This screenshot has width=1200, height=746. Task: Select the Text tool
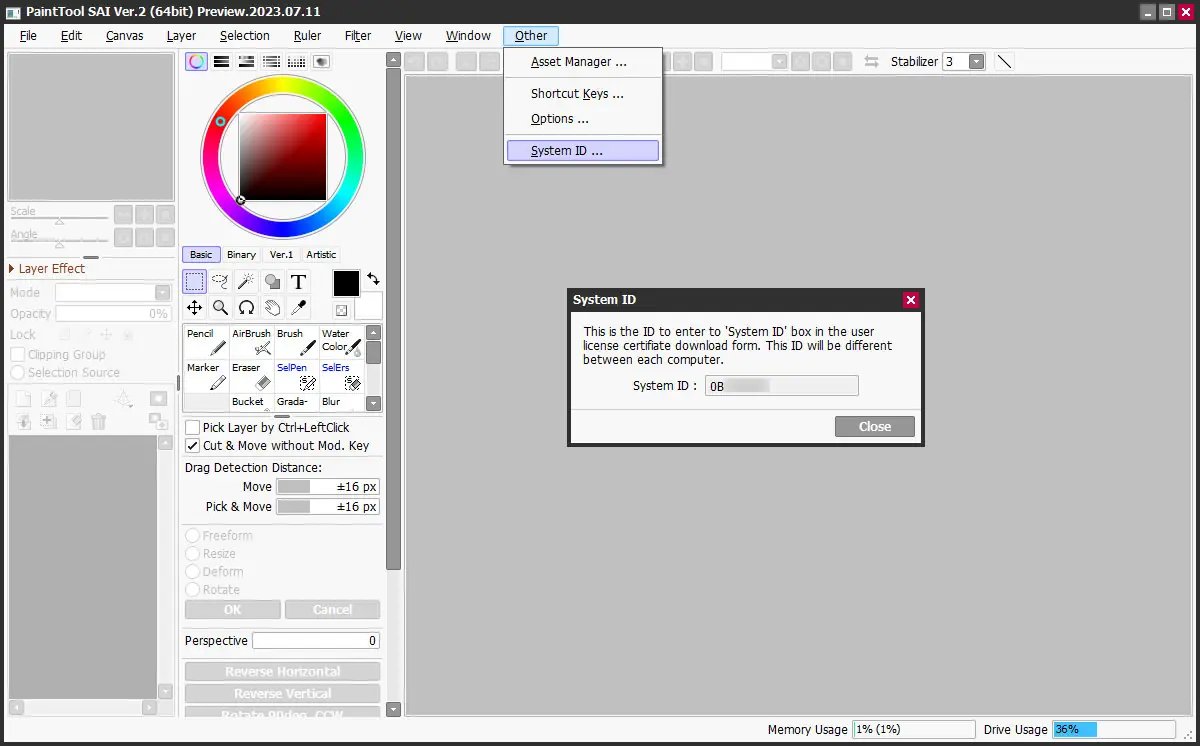297,282
